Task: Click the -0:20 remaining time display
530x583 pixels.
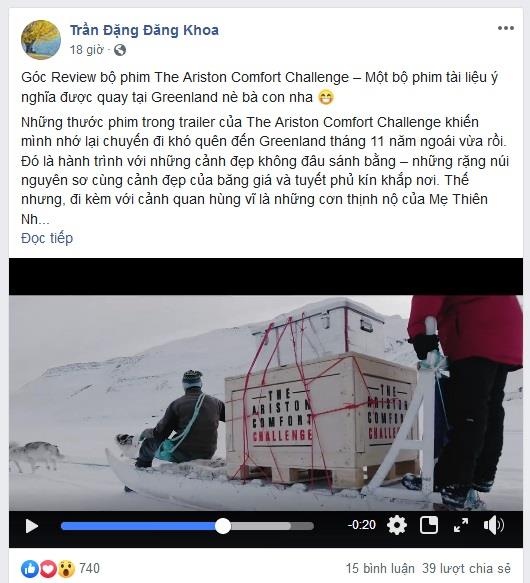Action: [362, 525]
